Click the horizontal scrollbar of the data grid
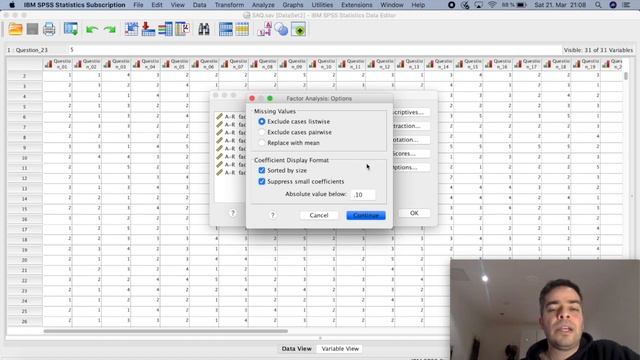Viewport: 640px width, 360px height. click(165, 331)
